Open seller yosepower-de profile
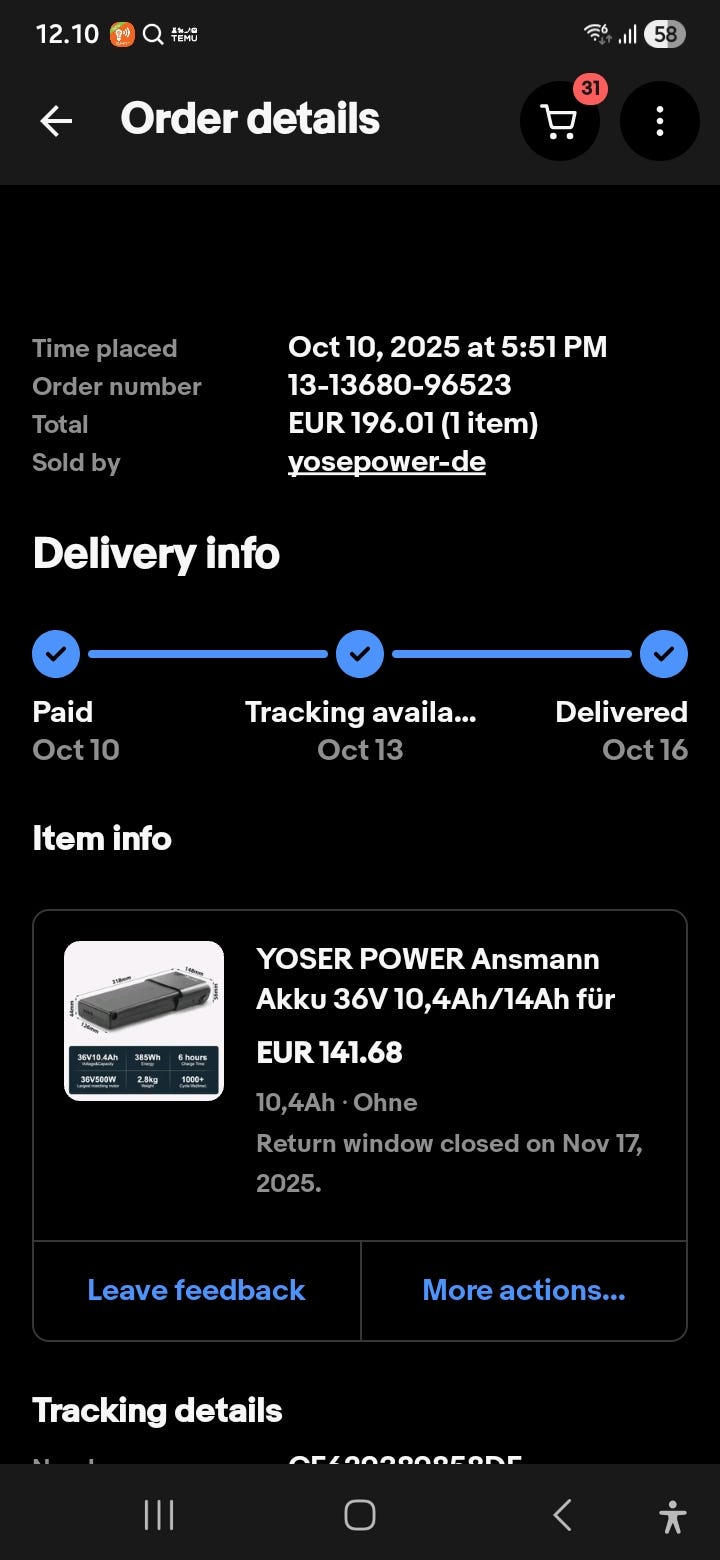720x1560 pixels. pos(386,462)
